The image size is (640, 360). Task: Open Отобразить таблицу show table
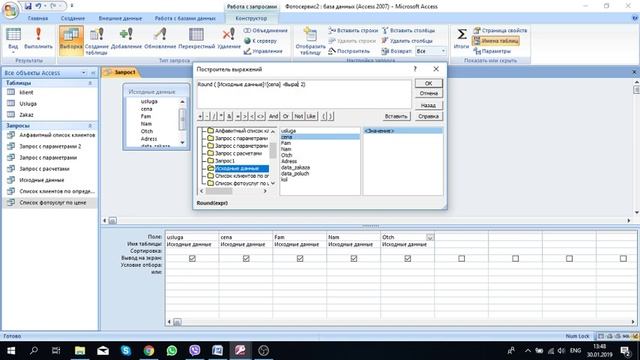[x=310, y=41]
